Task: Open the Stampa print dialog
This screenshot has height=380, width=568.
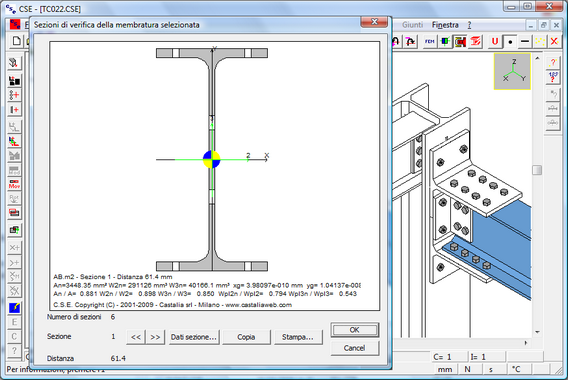Action: tap(298, 337)
